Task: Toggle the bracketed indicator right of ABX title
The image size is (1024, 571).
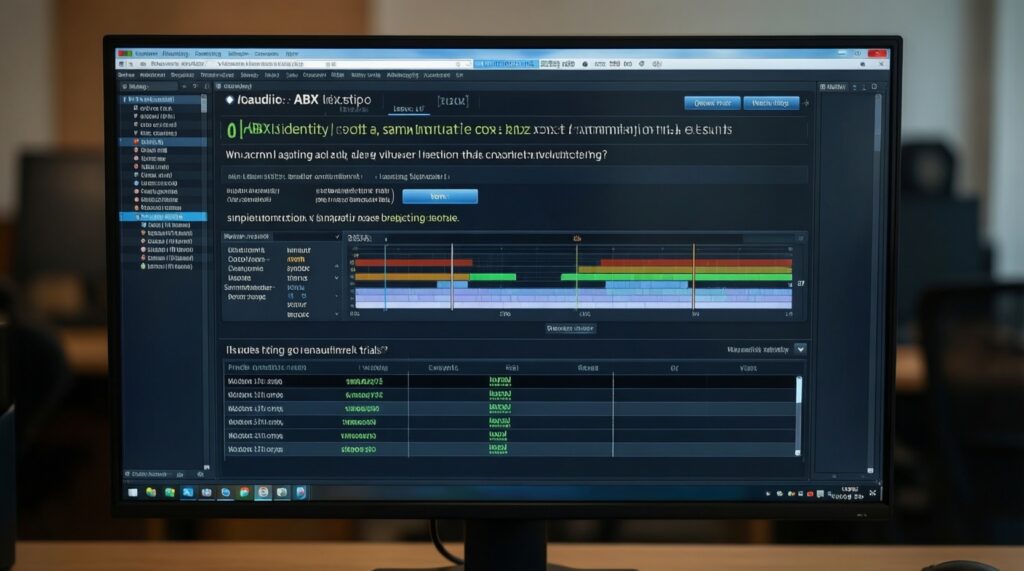Action: [452, 102]
